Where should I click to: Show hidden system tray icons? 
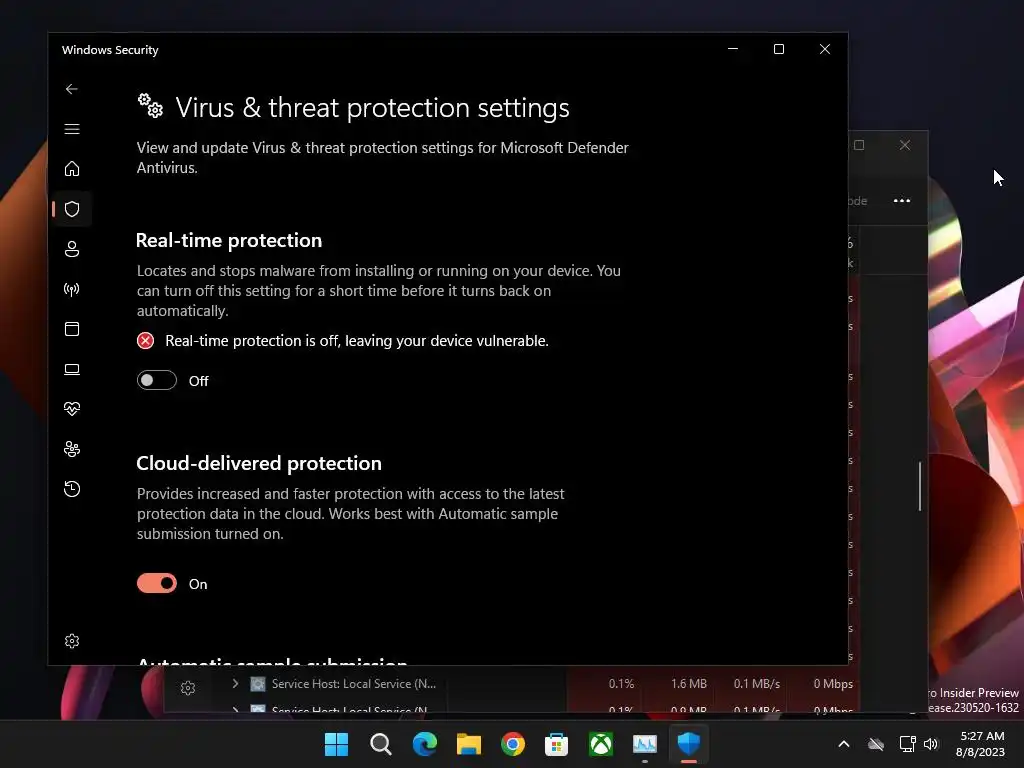tap(844, 744)
